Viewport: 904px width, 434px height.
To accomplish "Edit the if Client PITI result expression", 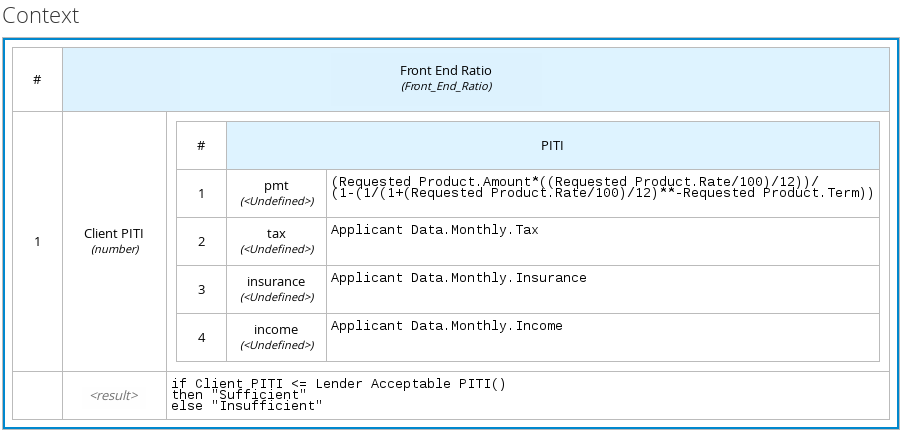I will (x=527, y=396).
